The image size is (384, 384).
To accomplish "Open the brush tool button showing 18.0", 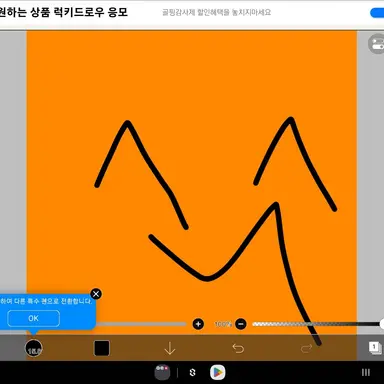I will tap(34, 348).
